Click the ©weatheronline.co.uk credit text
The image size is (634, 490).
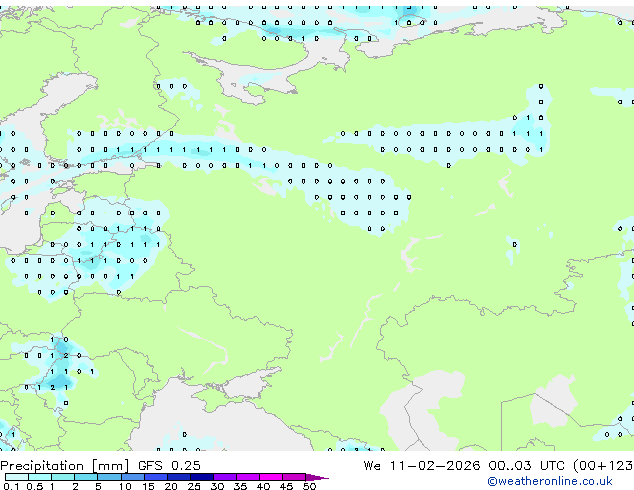point(549,481)
